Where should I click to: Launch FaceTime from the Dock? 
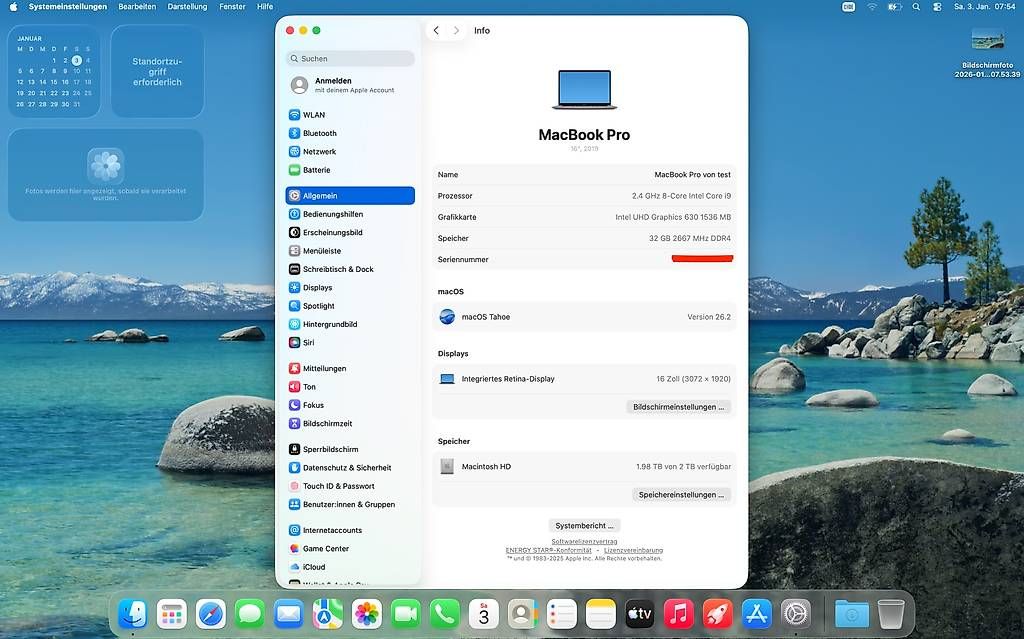click(x=406, y=614)
